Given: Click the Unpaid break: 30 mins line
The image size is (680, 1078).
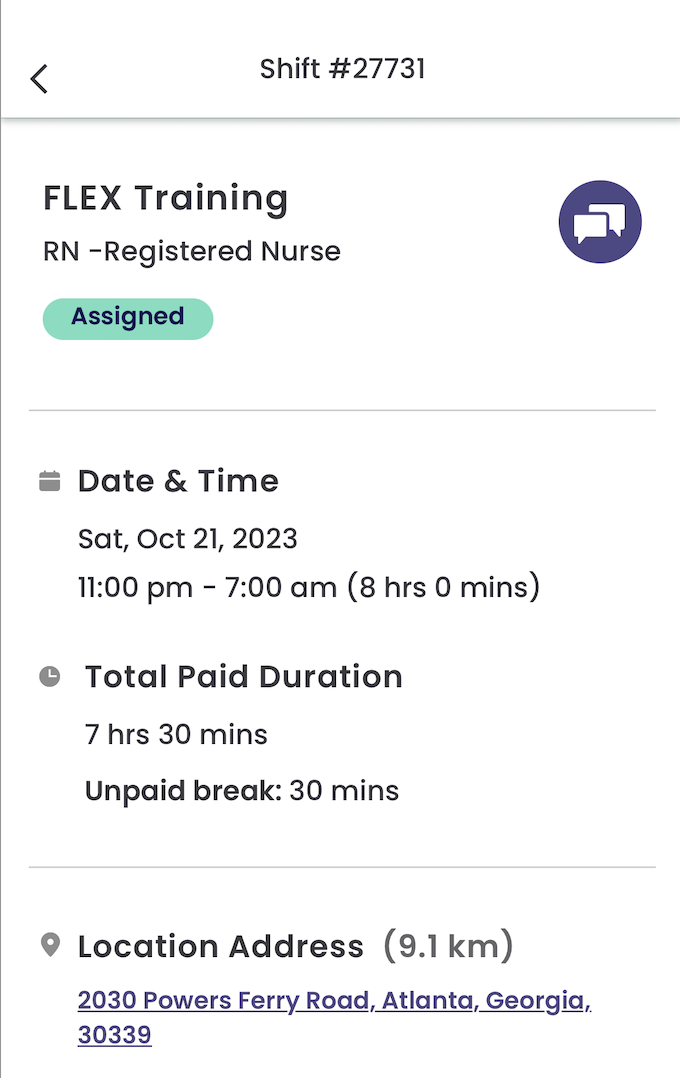Looking at the screenshot, I should click(x=242, y=791).
